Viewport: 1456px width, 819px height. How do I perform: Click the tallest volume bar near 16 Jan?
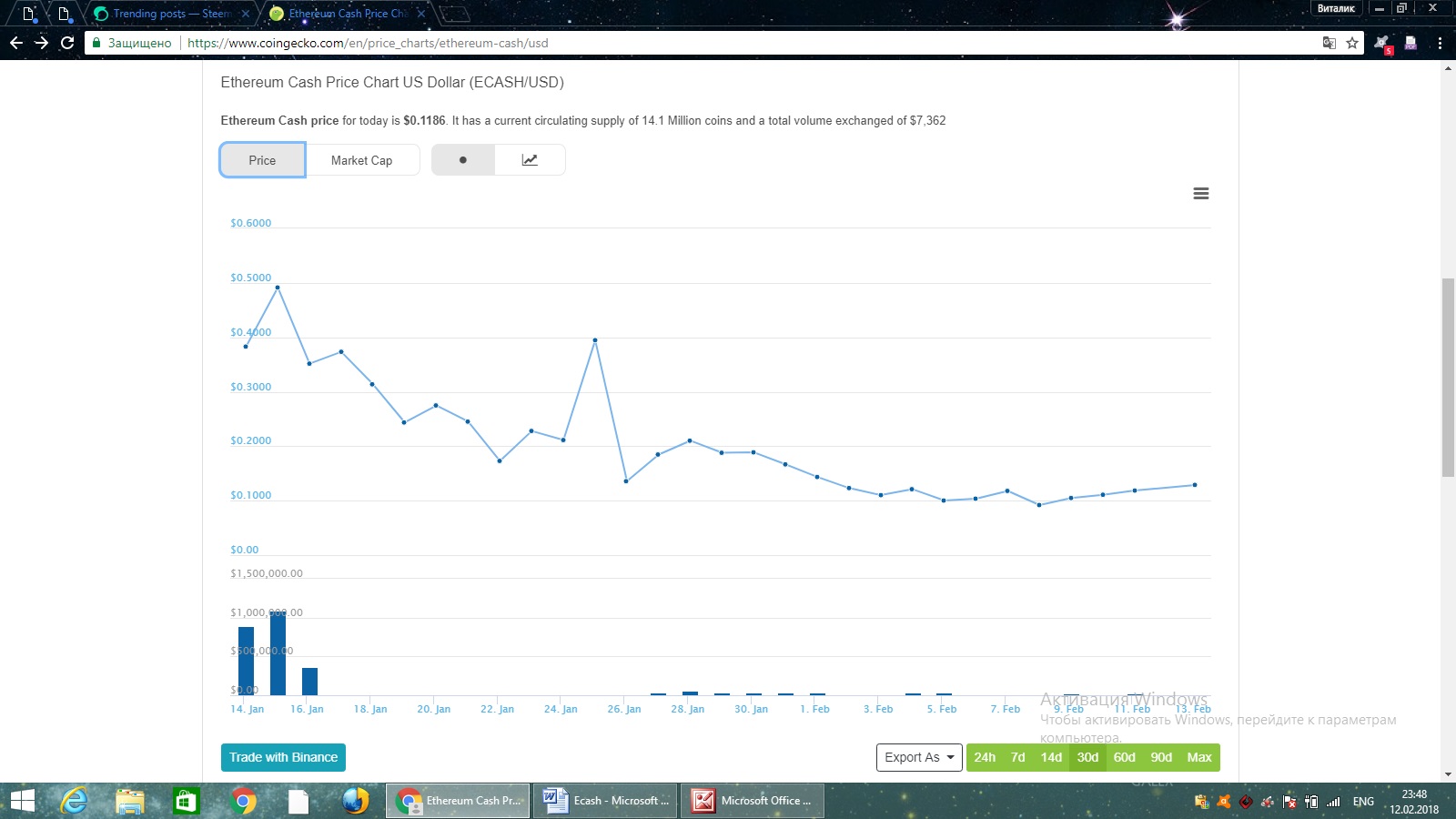pyautogui.click(x=278, y=653)
